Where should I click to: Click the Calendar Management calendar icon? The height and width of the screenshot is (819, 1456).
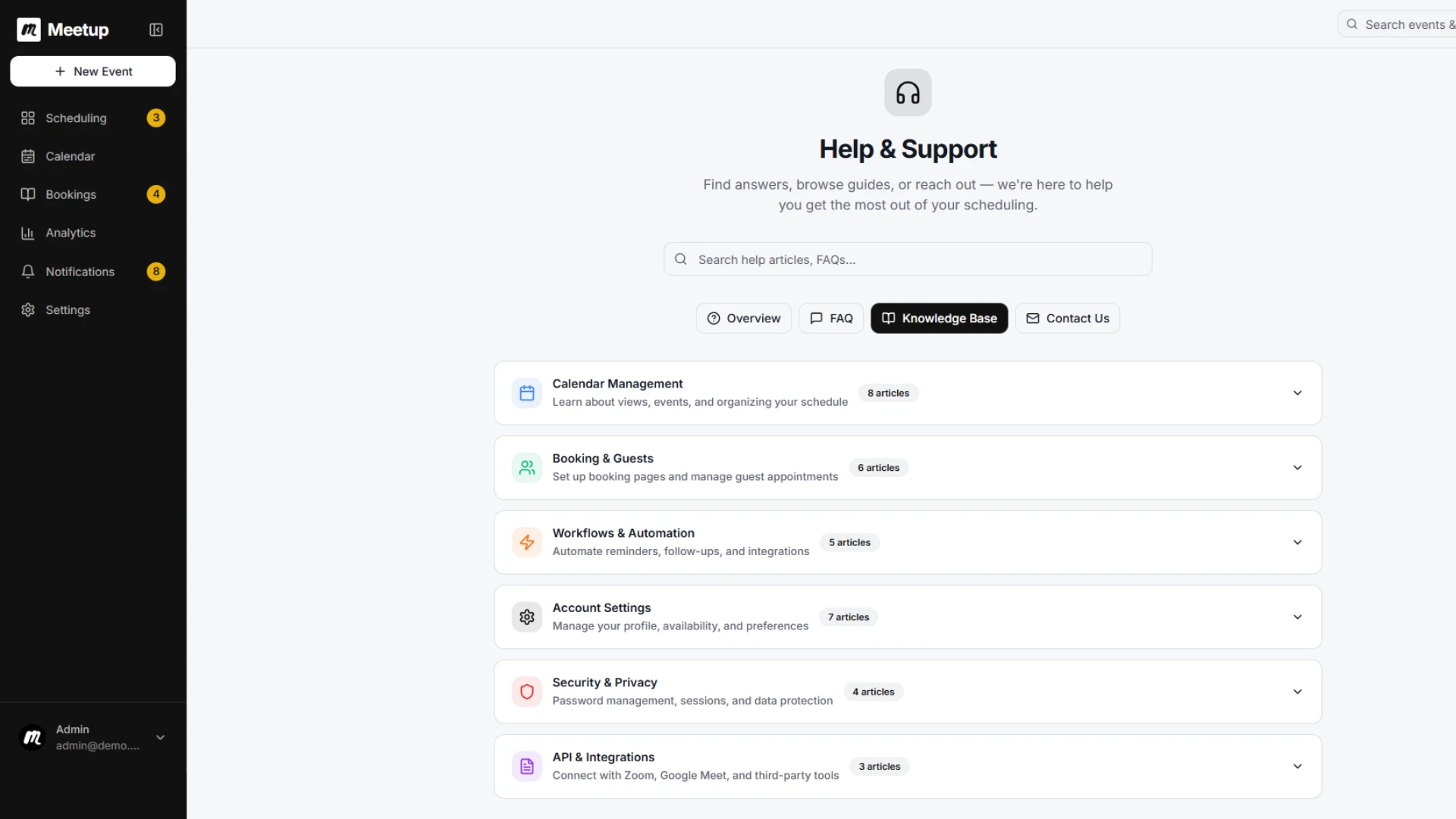(x=527, y=393)
